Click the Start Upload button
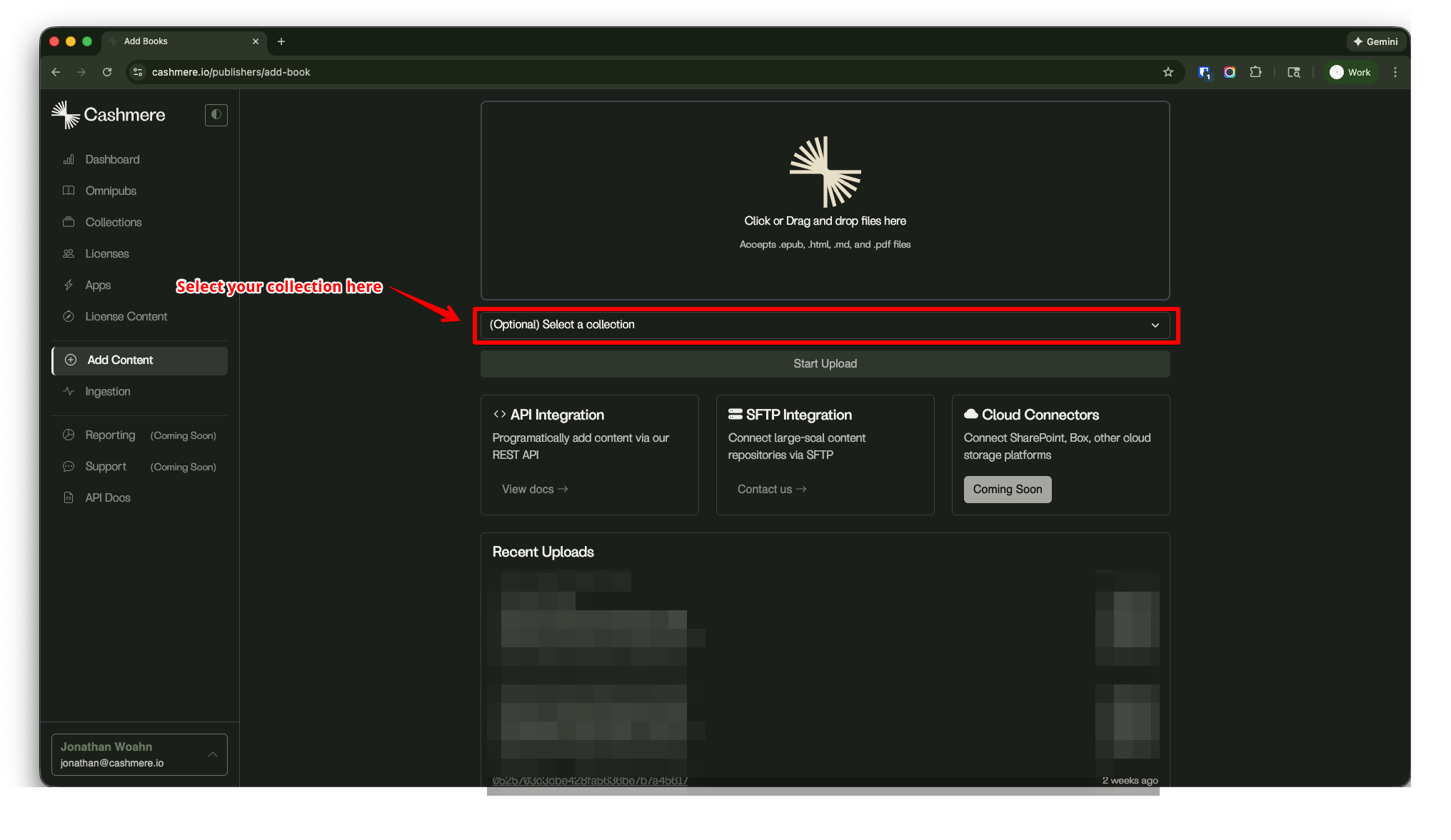1451x840 pixels. coord(825,364)
